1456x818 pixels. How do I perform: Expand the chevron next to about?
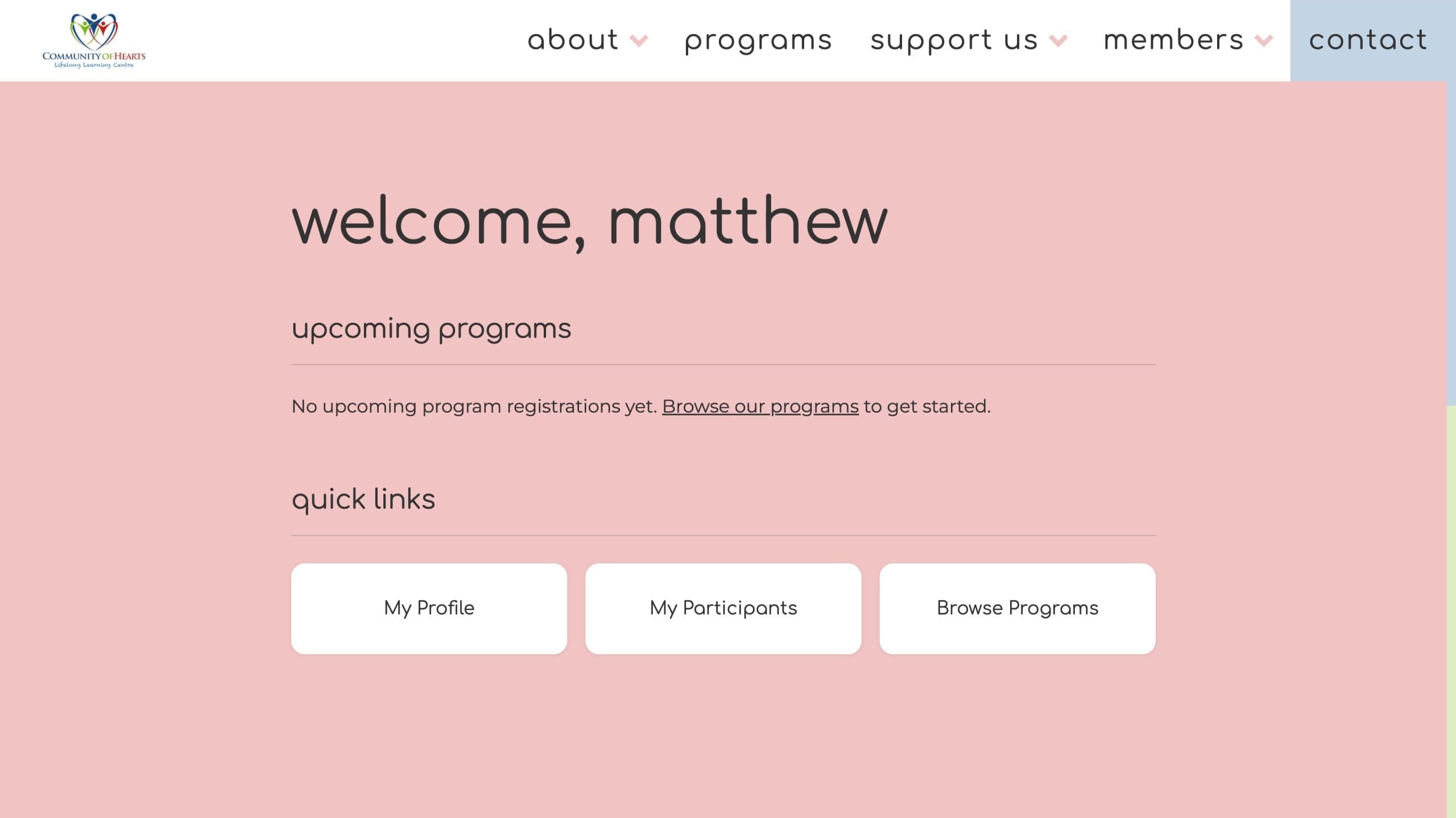click(x=639, y=41)
